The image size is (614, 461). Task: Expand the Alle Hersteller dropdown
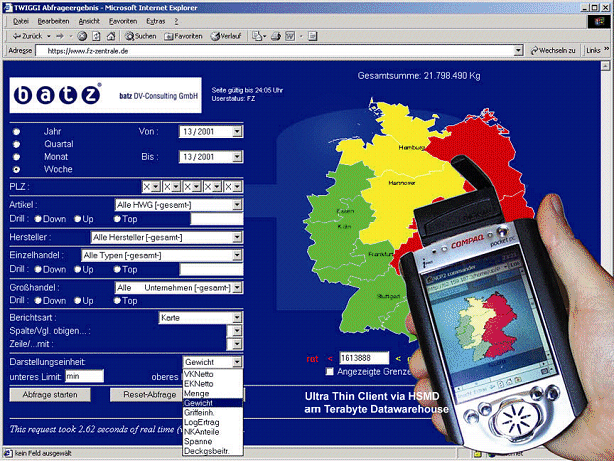(x=237, y=238)
